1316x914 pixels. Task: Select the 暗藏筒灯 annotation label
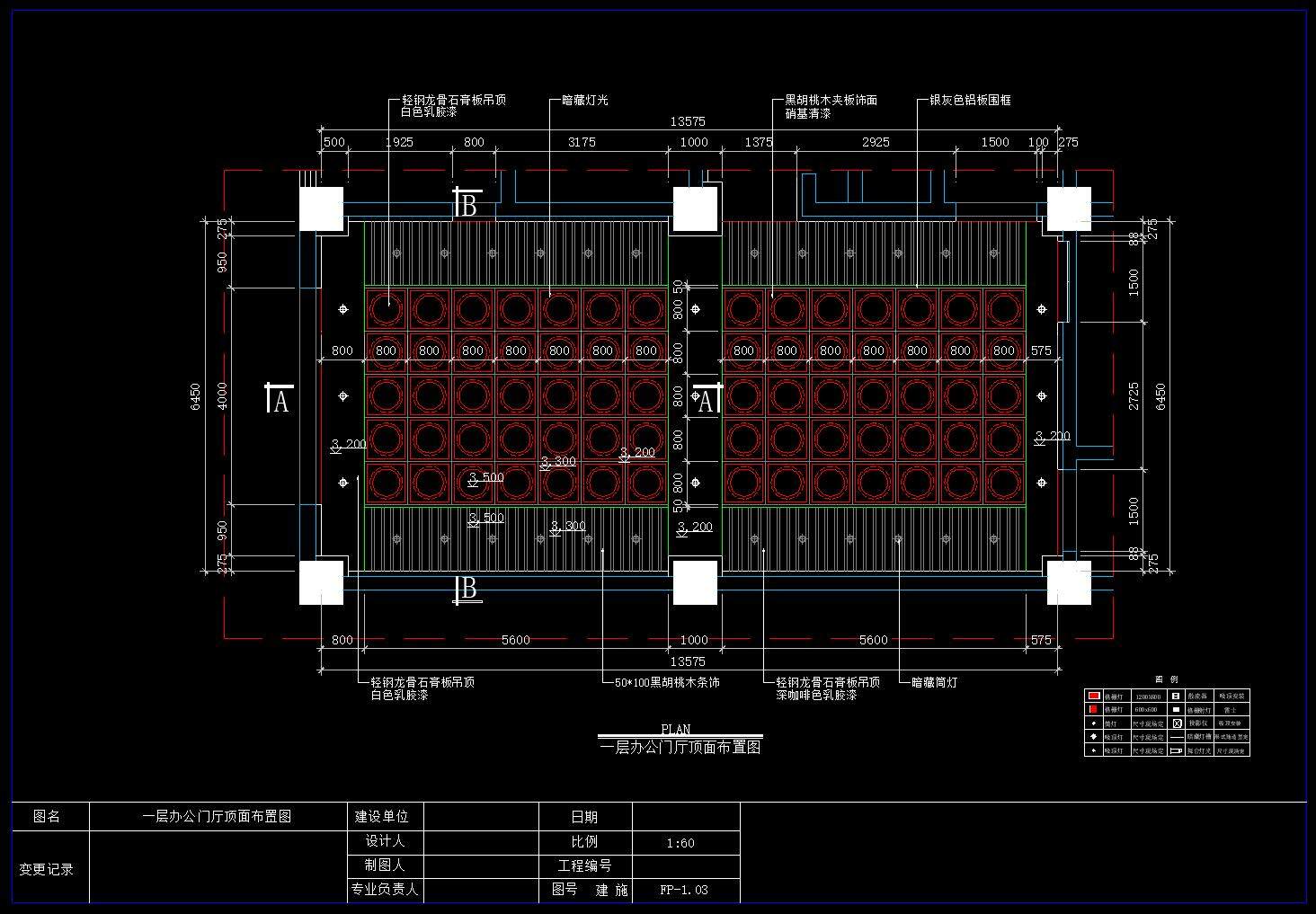coord(934,682)
